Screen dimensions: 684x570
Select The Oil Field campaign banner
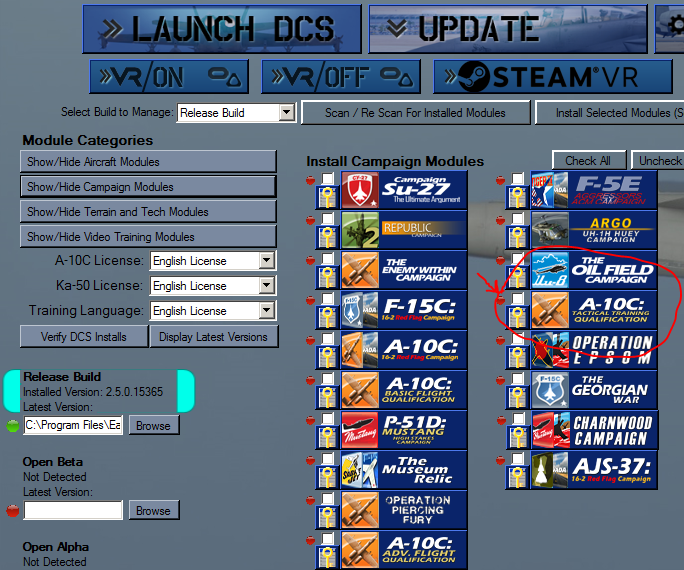594,270
